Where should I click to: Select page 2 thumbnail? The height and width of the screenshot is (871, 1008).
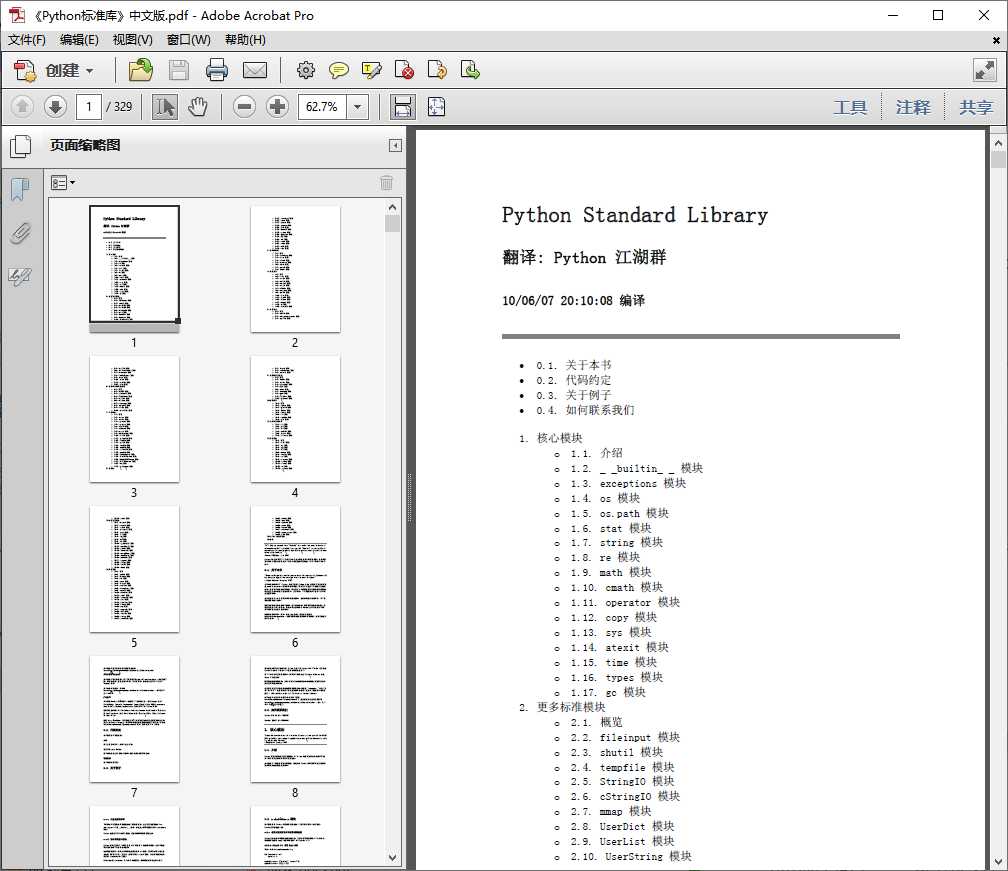pos(295,269)
